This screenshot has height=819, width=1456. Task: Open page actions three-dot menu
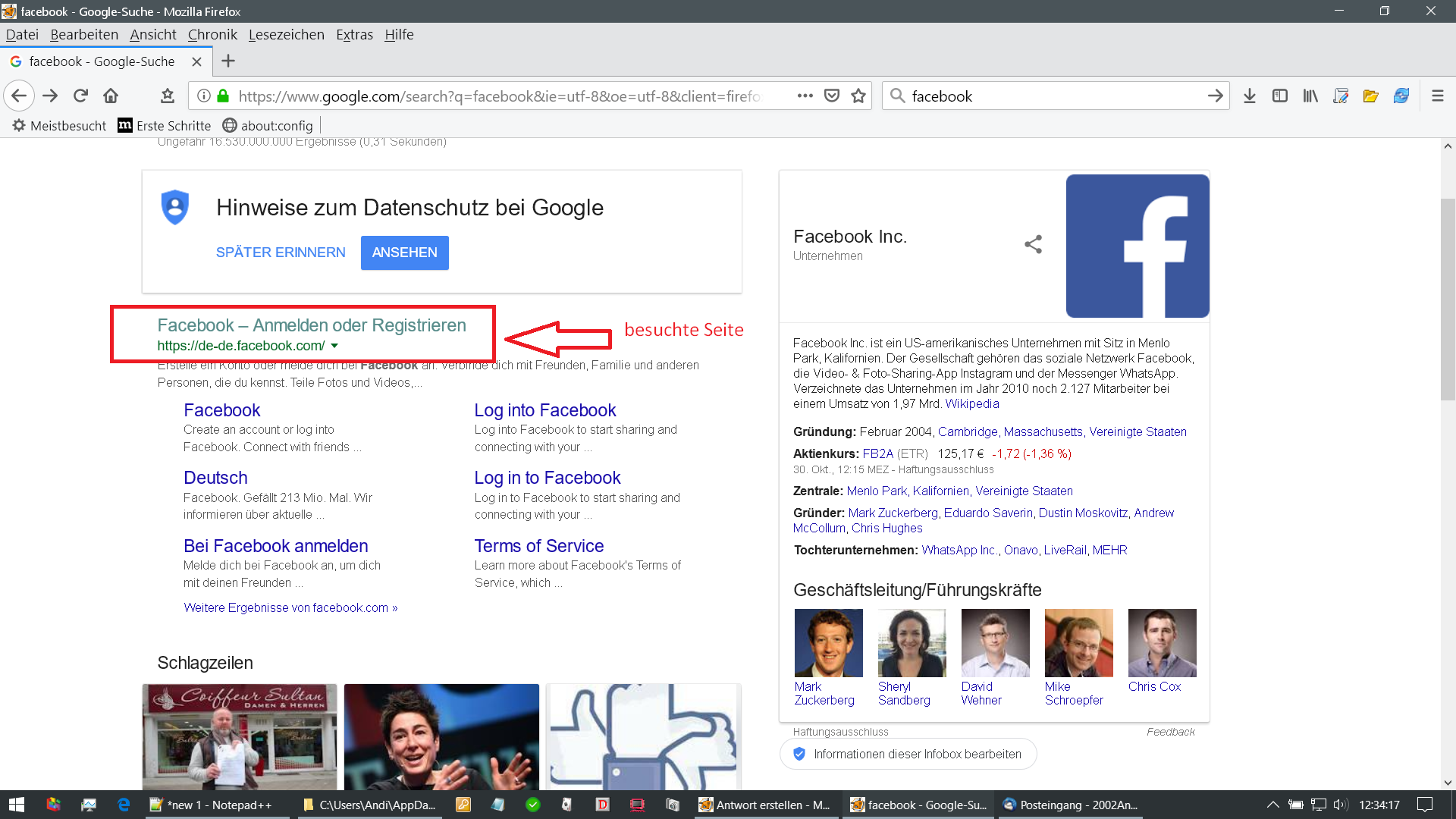(805, 96)
